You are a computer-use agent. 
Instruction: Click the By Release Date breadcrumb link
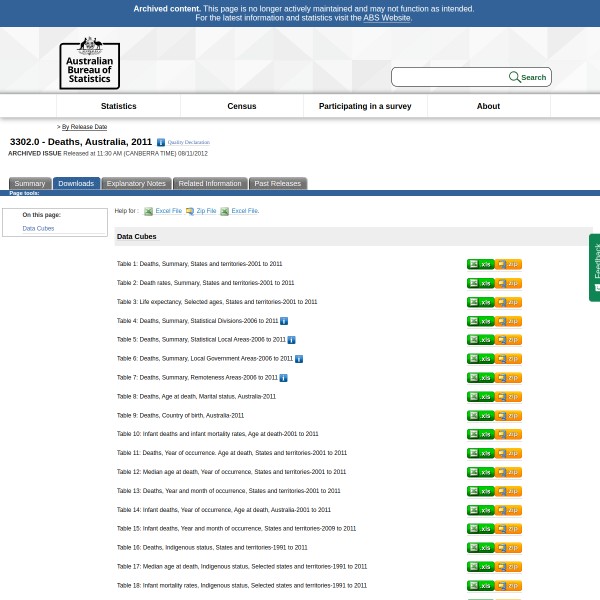click(x=84, y=127)
